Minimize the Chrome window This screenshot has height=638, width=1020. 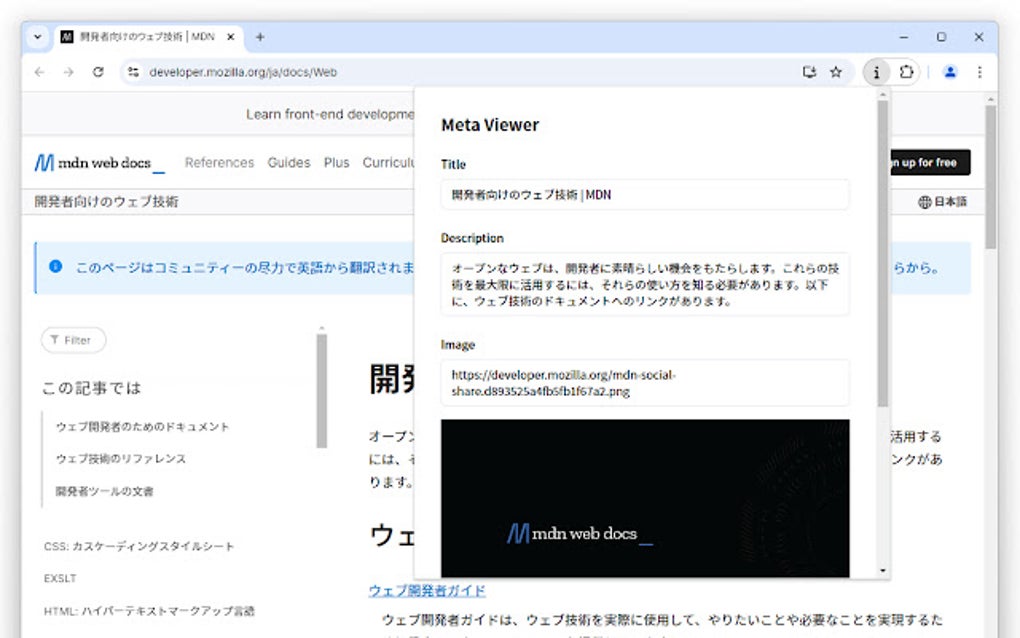[x=904, y=37]
